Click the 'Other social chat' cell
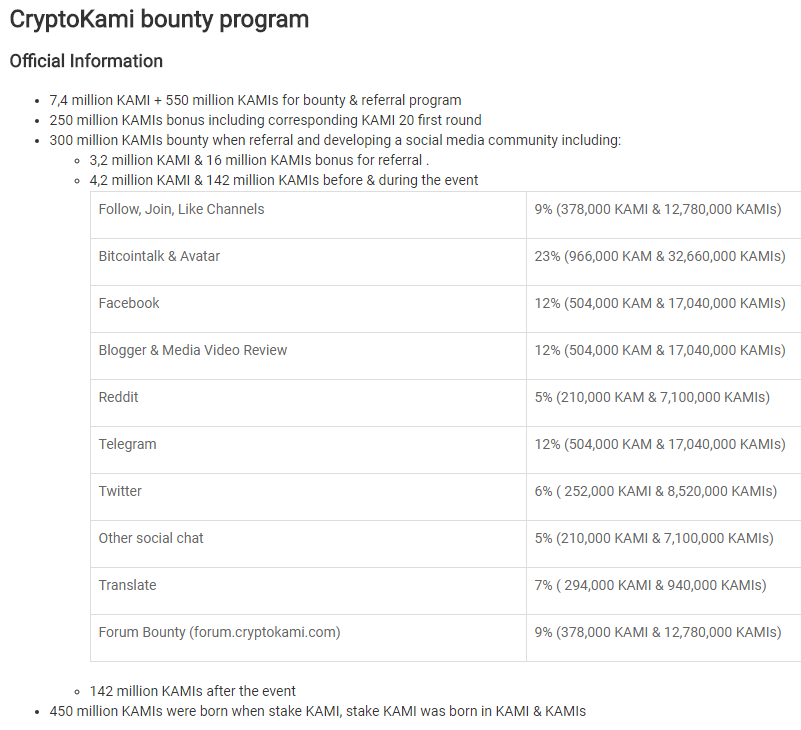The width and height of the screenshot is (801, 730). [x=308, y=544]
